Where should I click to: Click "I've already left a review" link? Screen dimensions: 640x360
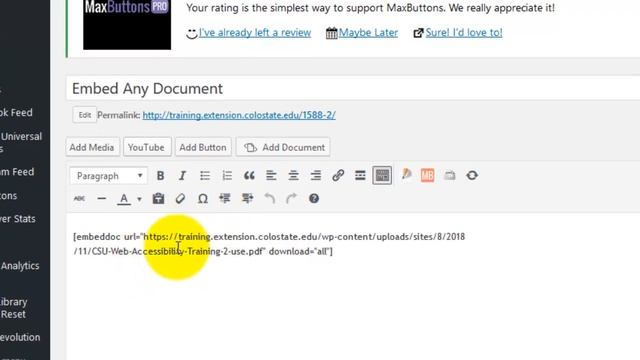(x=255, y=33)
